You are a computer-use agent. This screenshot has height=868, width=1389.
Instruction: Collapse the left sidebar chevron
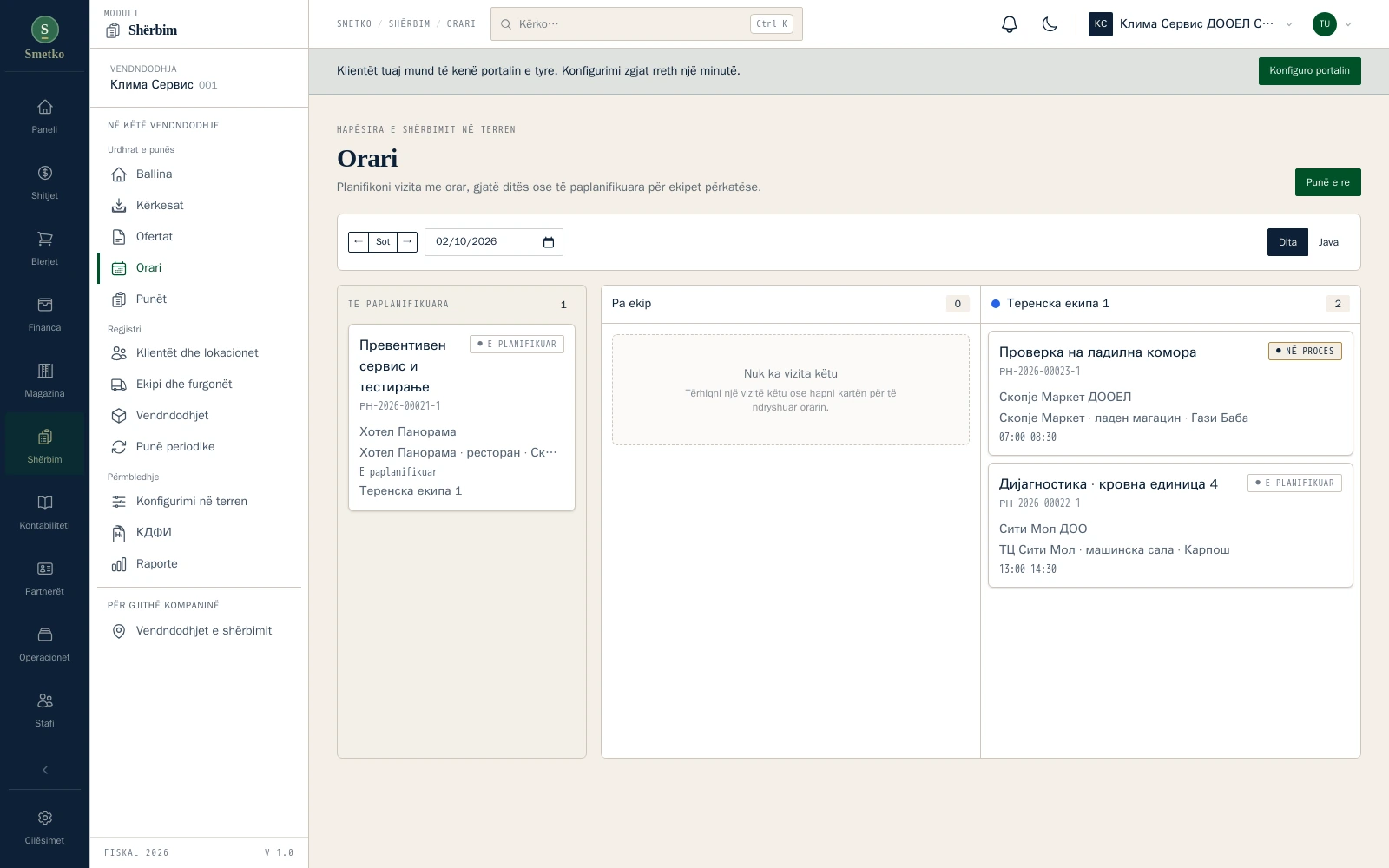45,770
